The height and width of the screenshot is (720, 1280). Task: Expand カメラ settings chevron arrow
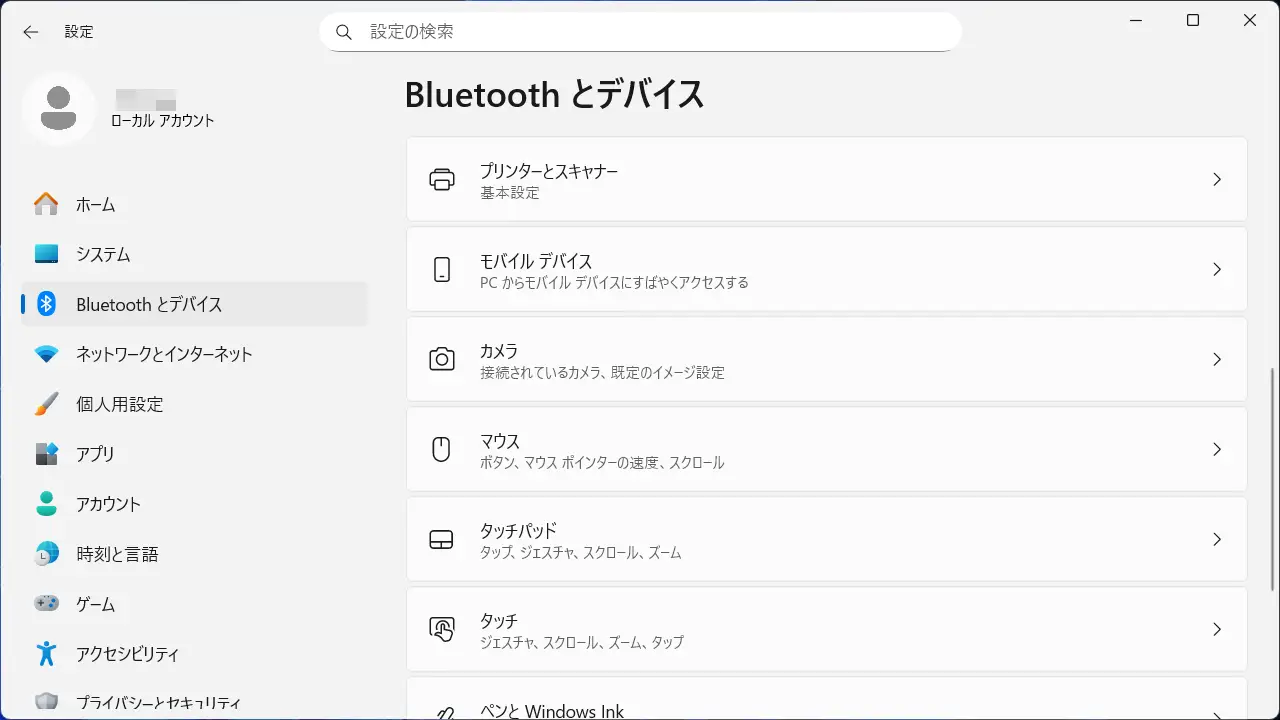[1216, 360]
